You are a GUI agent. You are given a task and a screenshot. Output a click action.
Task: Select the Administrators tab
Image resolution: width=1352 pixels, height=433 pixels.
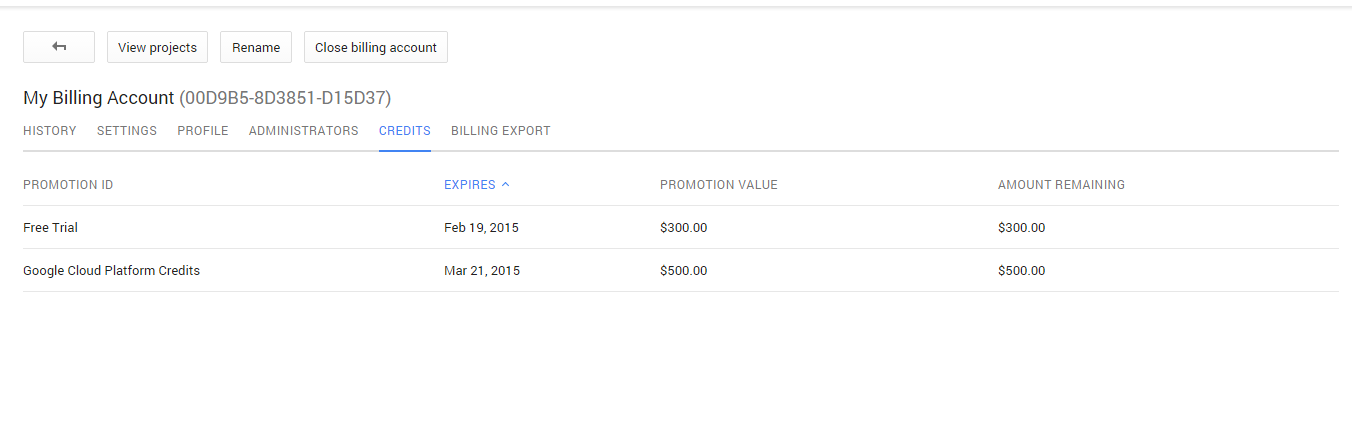click(303, 131)
